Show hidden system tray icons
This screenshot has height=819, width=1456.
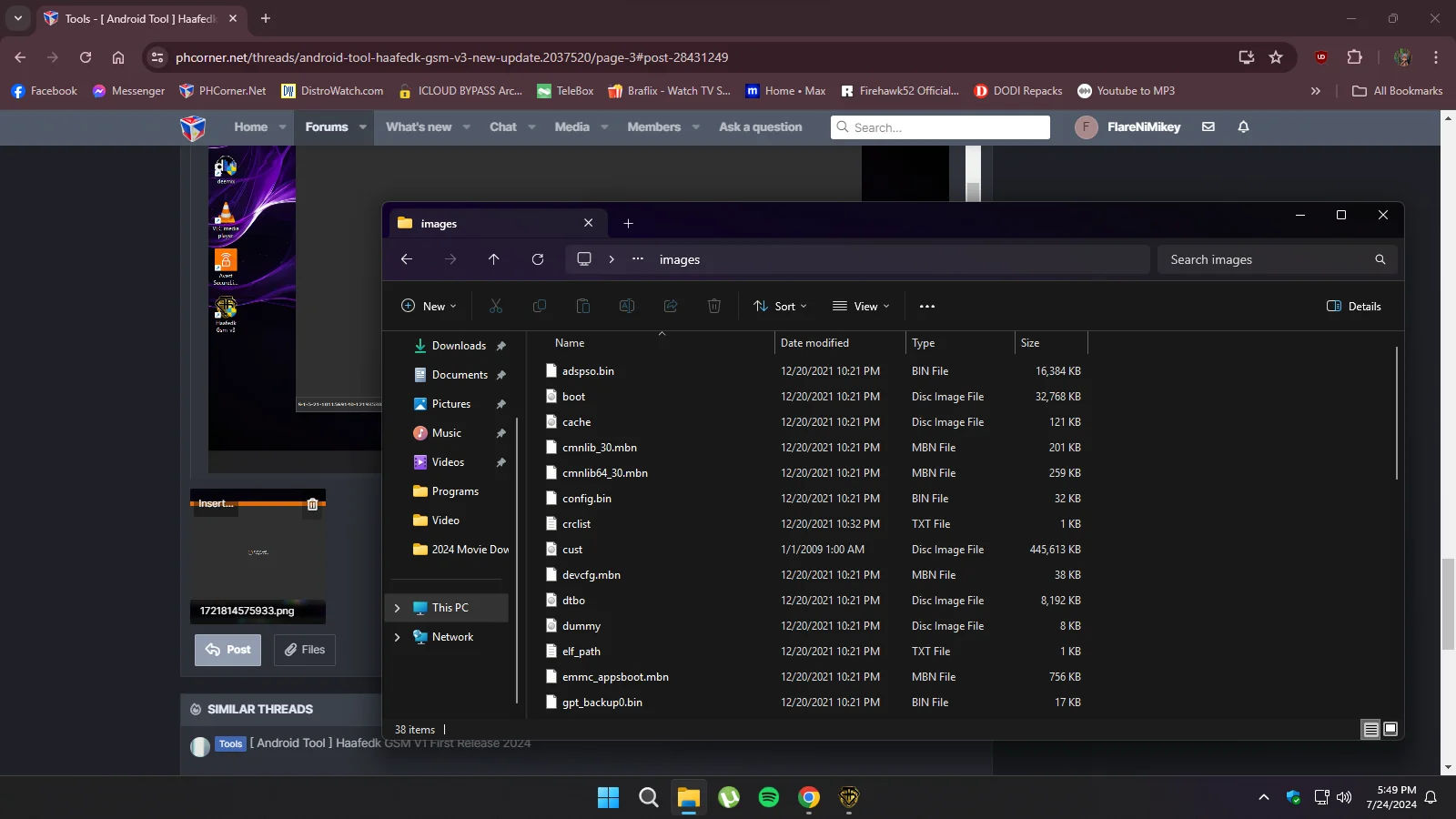(1263, 797)
